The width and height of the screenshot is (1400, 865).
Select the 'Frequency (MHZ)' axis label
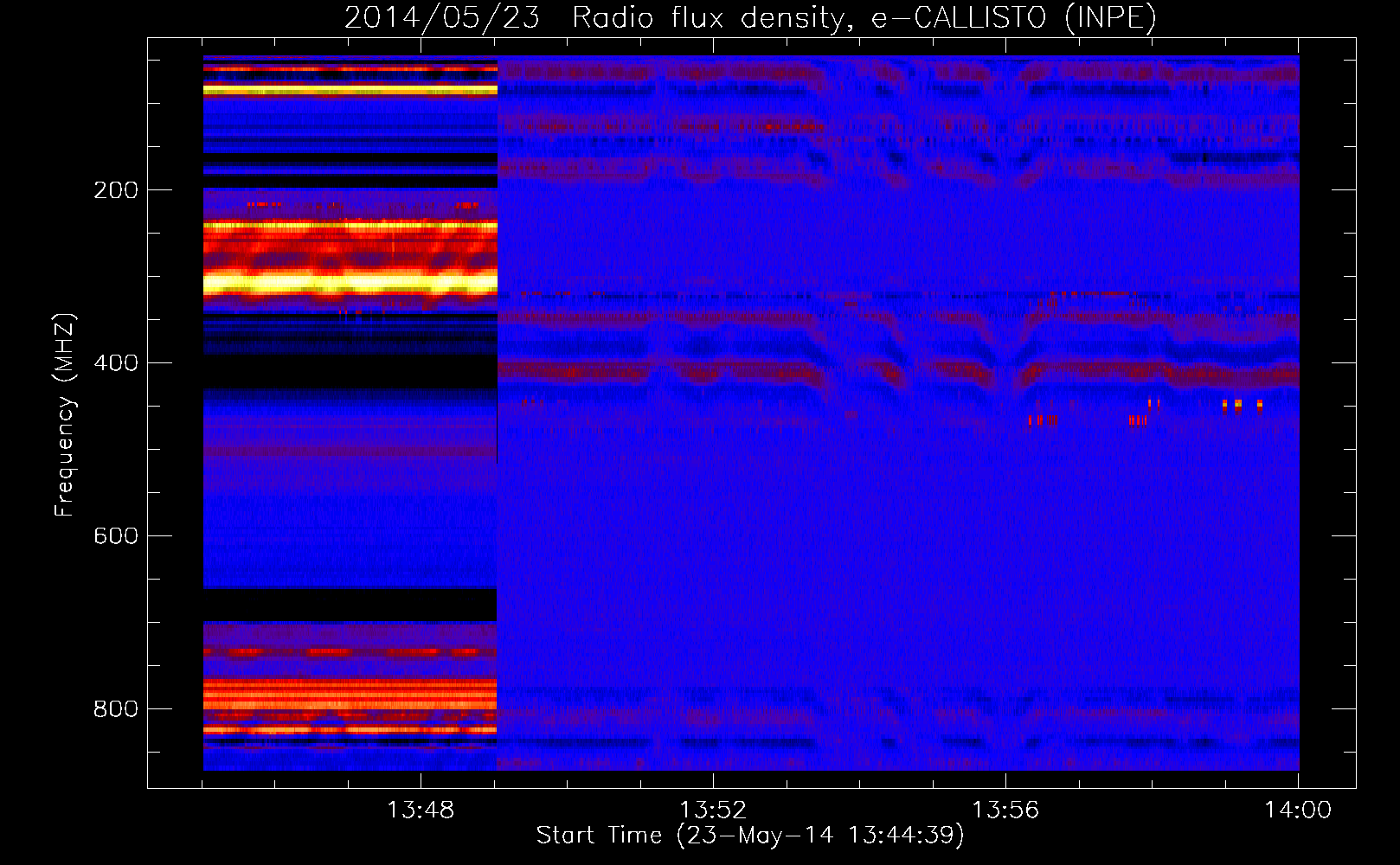65,415
